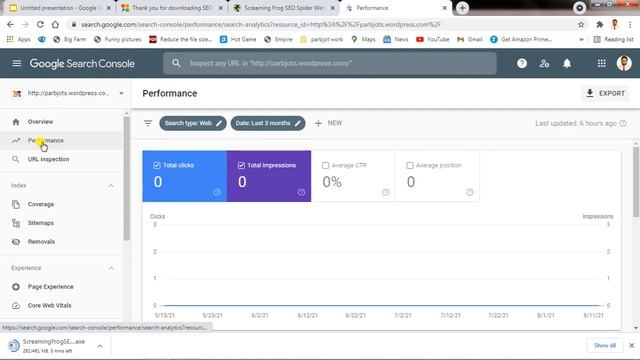
Task: Click Show all downloads
Action: (x=604, y=345)
